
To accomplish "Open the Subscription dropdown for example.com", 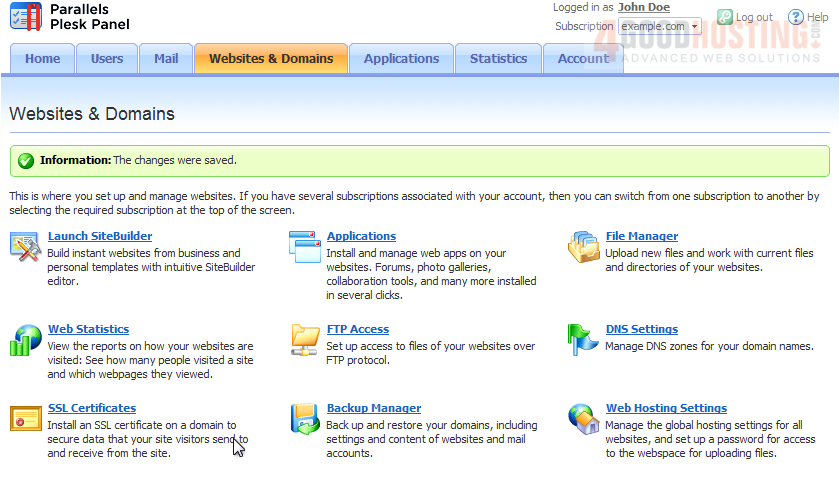I will click(659, 27).
